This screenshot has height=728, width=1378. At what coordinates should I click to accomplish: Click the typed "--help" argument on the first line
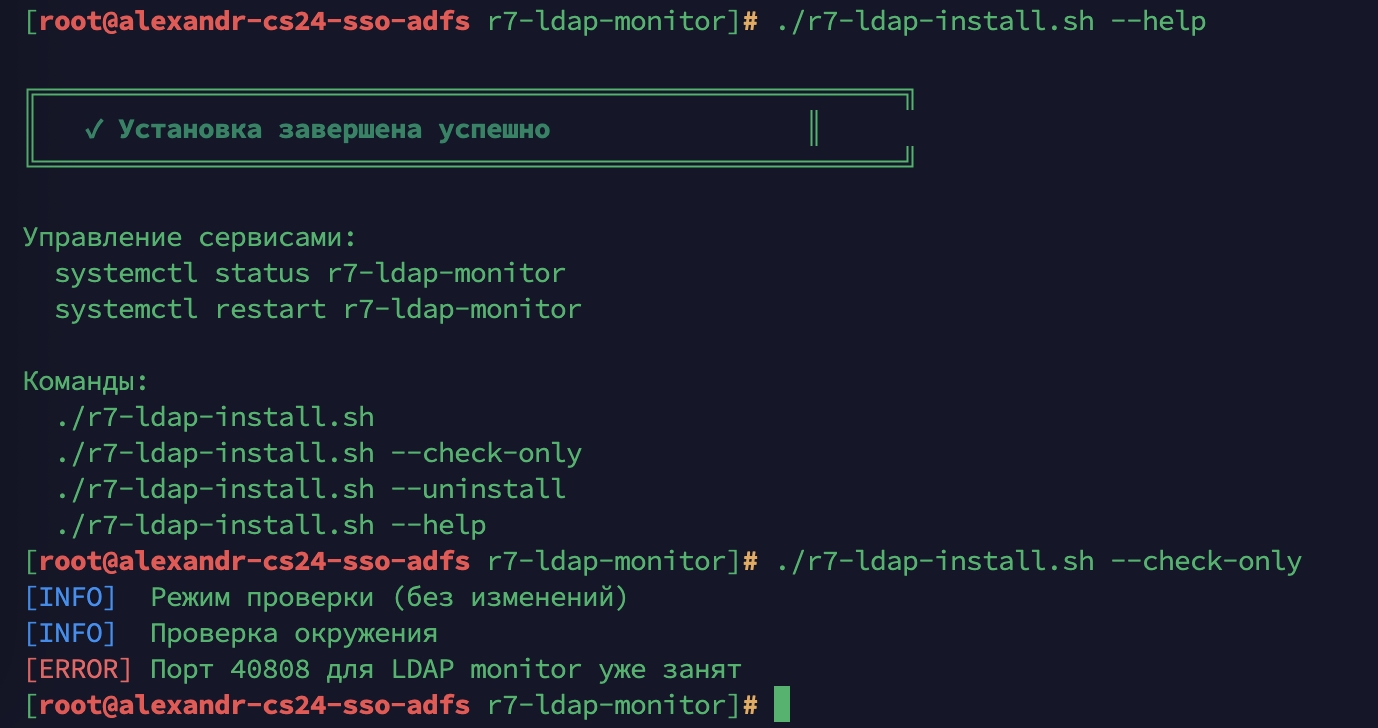click(1158, 21)
